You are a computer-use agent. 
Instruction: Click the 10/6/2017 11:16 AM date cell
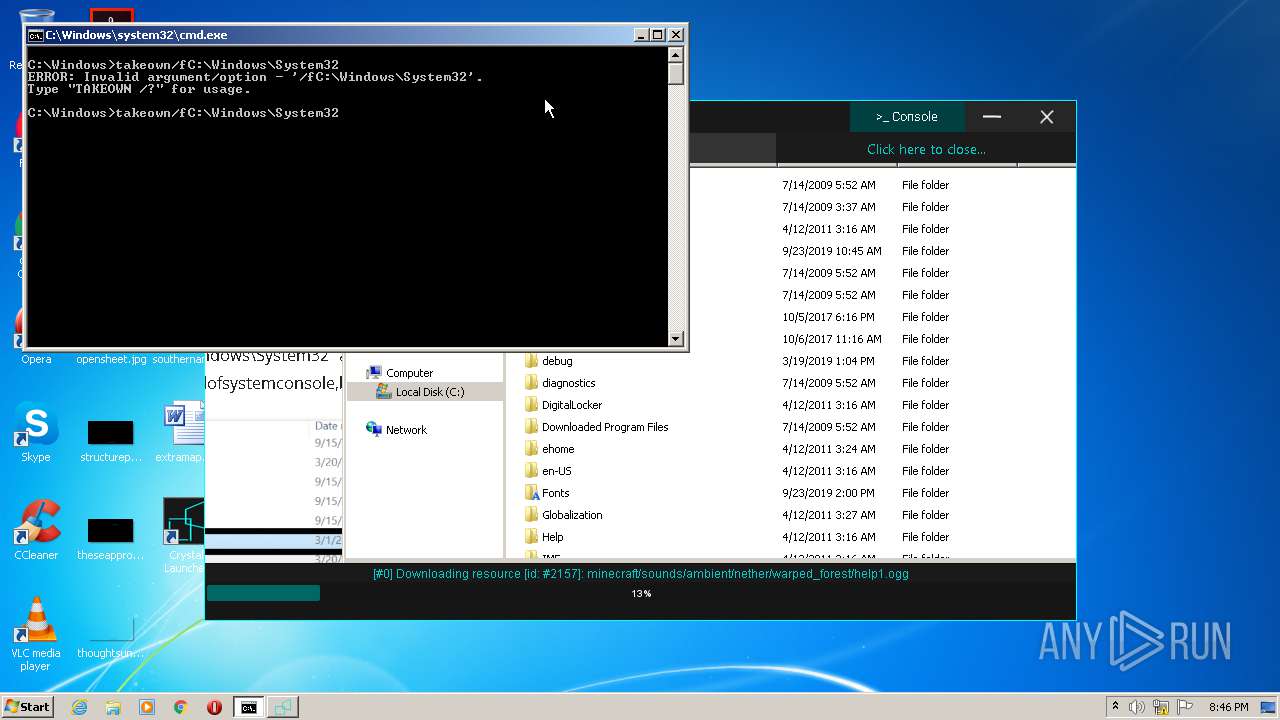point(831,339)
